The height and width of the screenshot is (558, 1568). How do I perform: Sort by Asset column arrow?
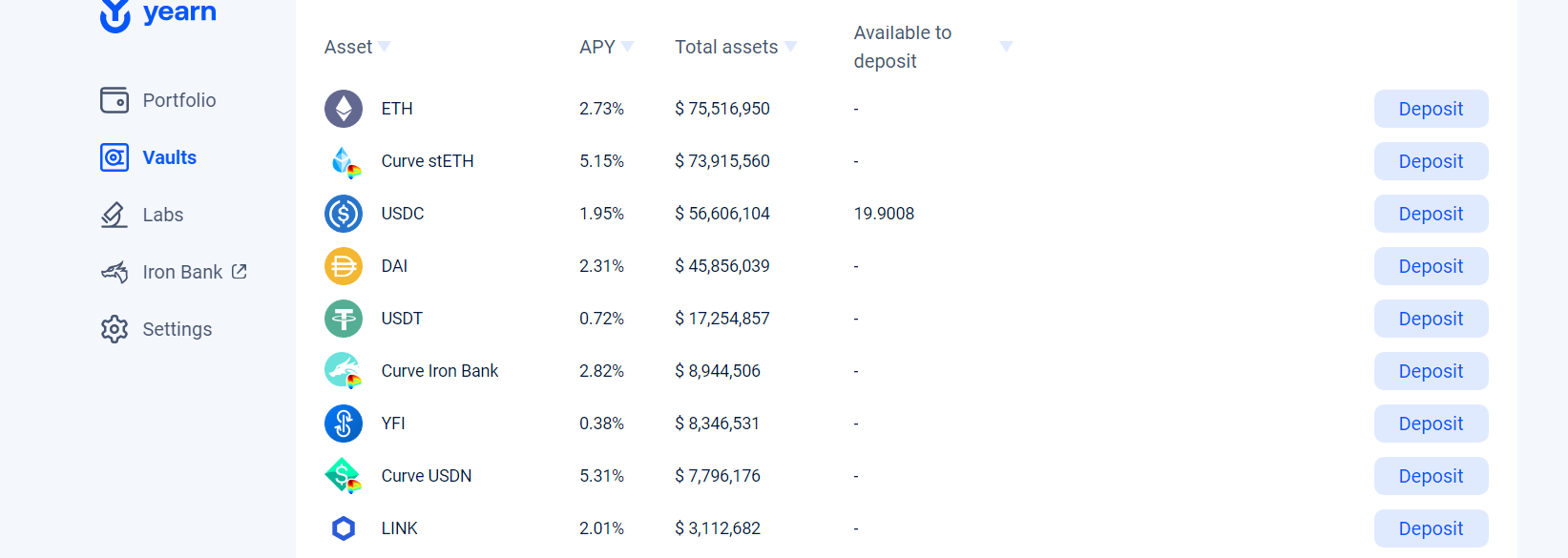385,46
